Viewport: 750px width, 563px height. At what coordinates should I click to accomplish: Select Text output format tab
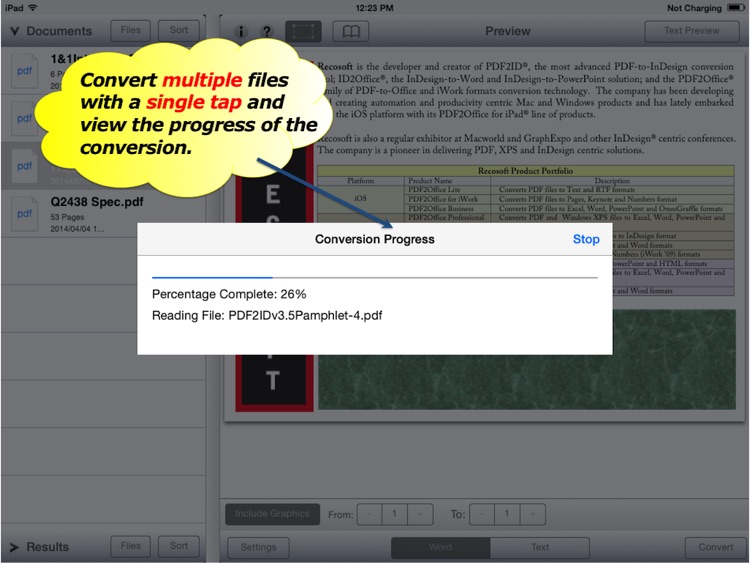tap(540, 548)
